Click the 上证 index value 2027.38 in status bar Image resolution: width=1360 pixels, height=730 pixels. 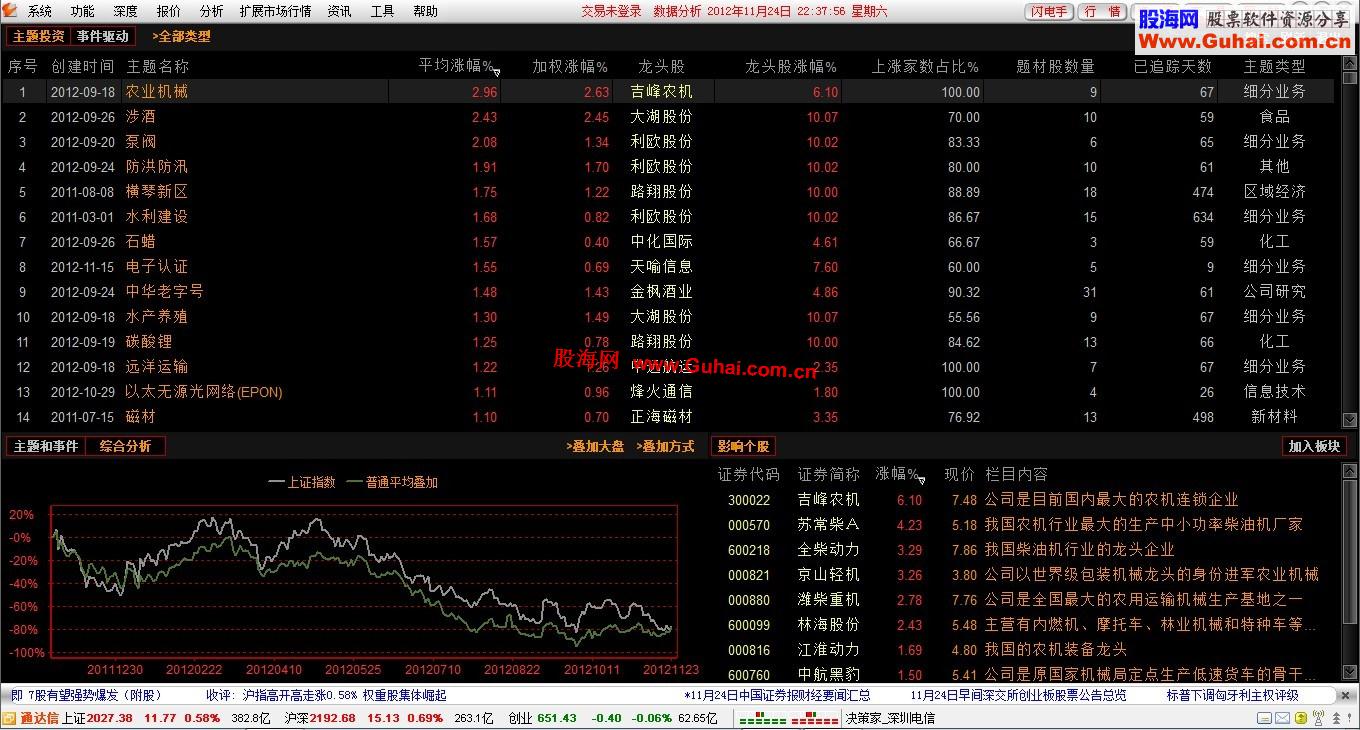(110, 718)
